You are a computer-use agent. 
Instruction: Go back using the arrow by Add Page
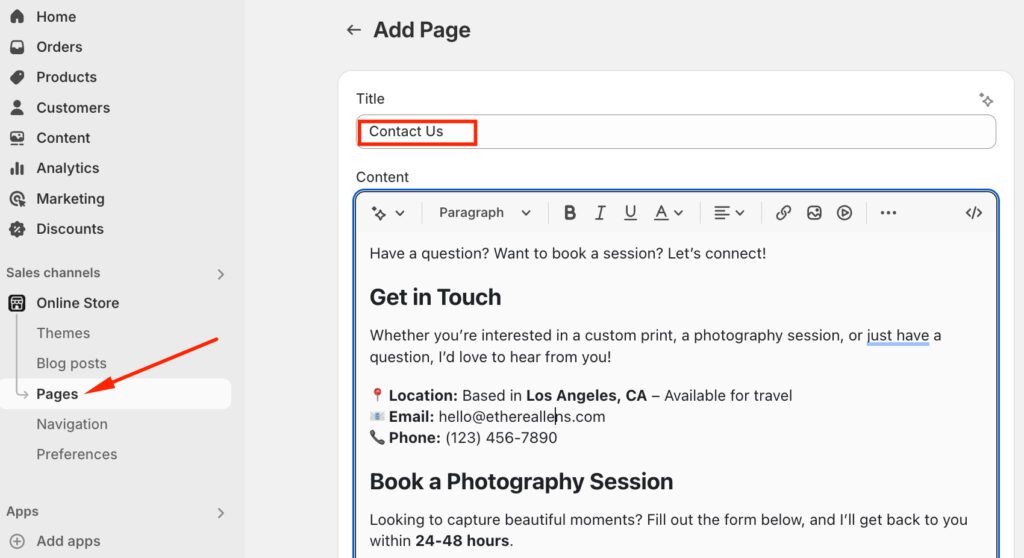coord(353,30)
